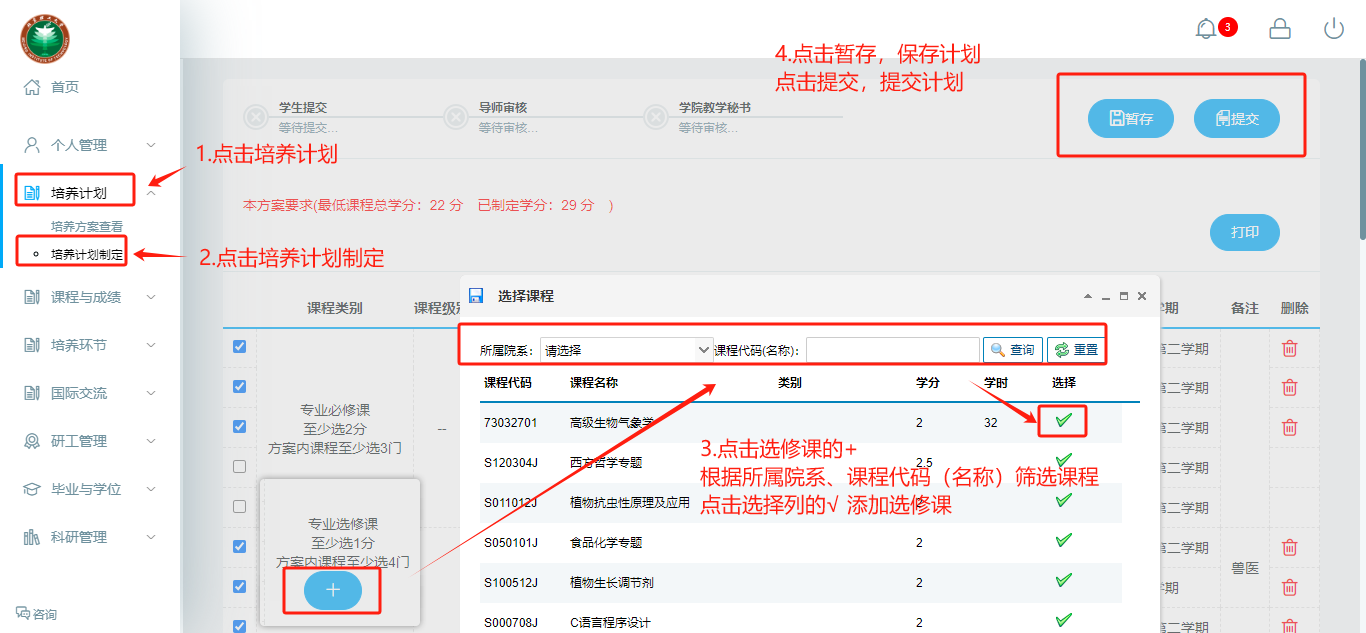Click the green checkmark for 高级生物气象学

[1063, 421]
